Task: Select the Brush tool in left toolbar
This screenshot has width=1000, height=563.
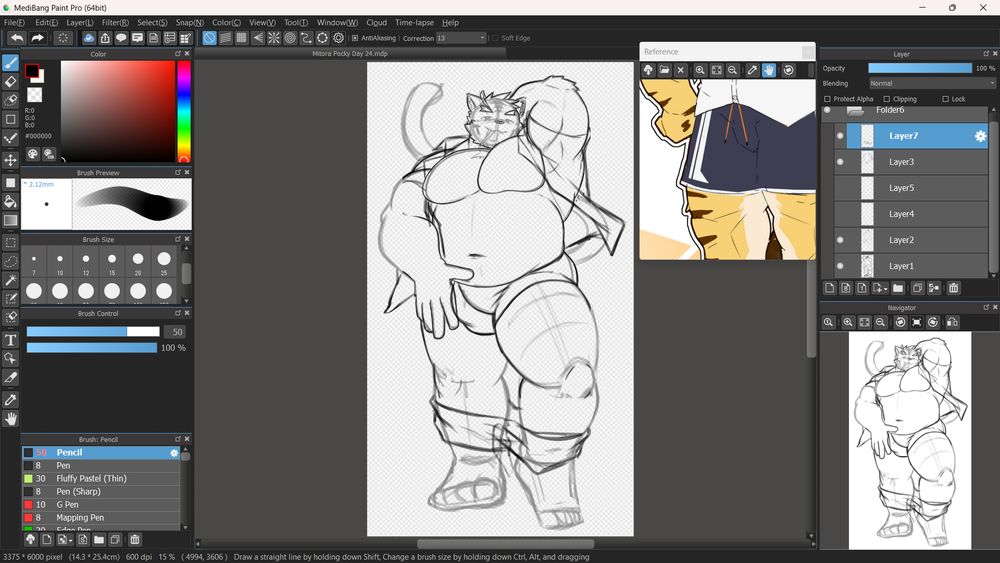Action: (x=10, y=62)
